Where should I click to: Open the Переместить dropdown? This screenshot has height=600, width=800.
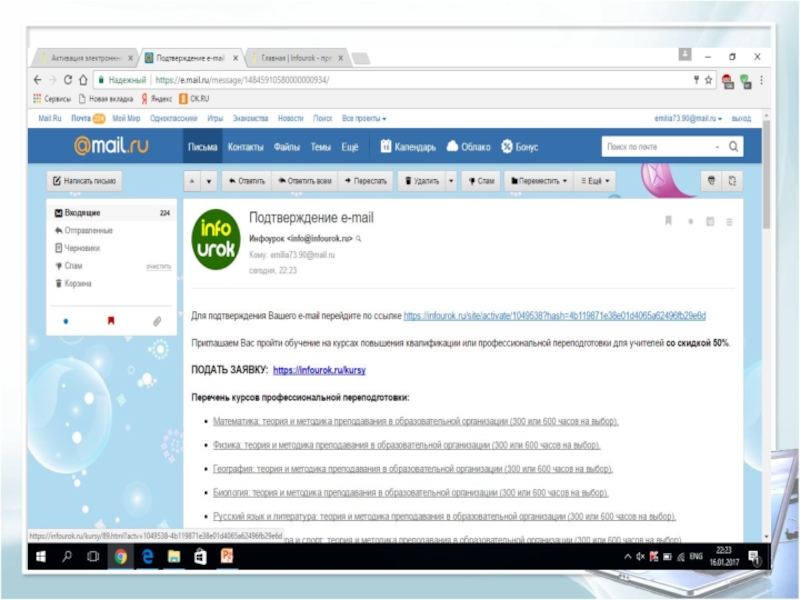[539, 181]
